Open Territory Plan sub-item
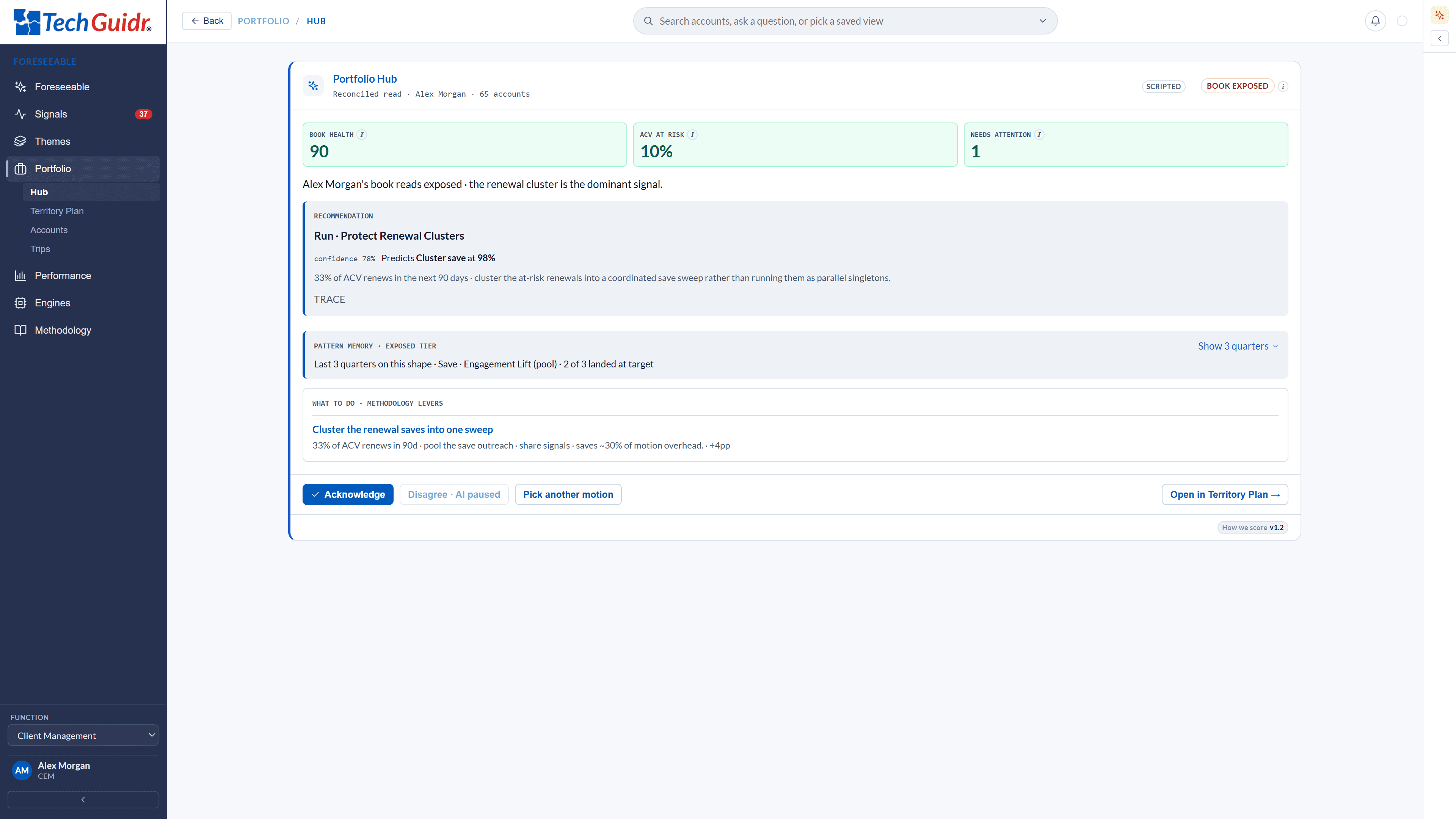1456x819 pixels. coord(56,211)
